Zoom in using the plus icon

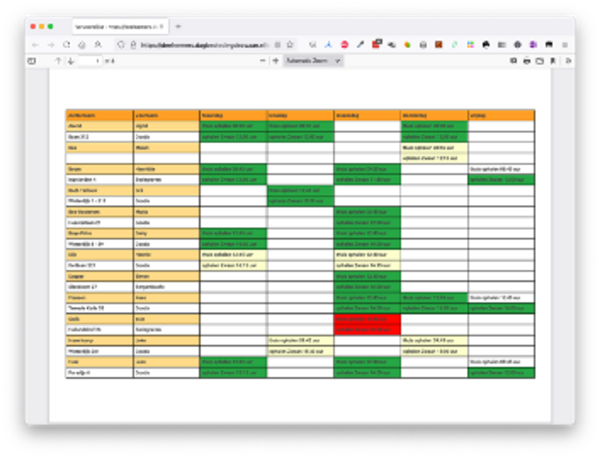pyautogui.click(x=275, y=61)
